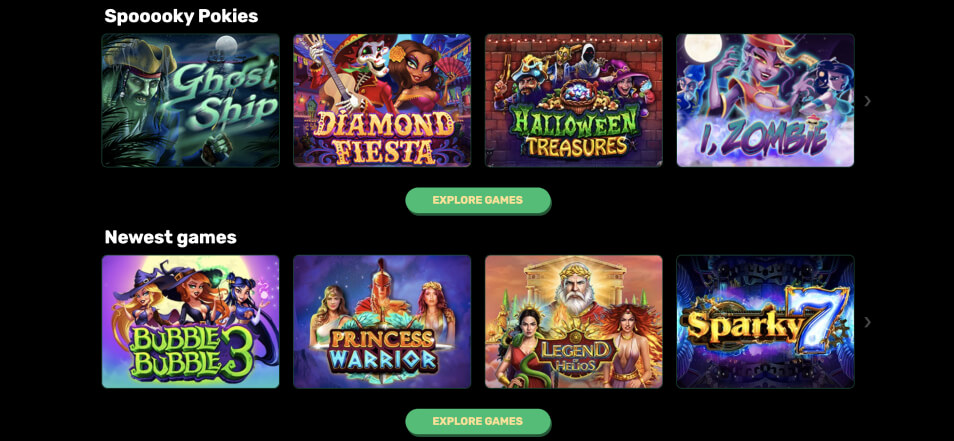Image resolution: width=954 pixels, height=441 pixels.
Task: Select the I, Zombie game tile
Action: 765,100
